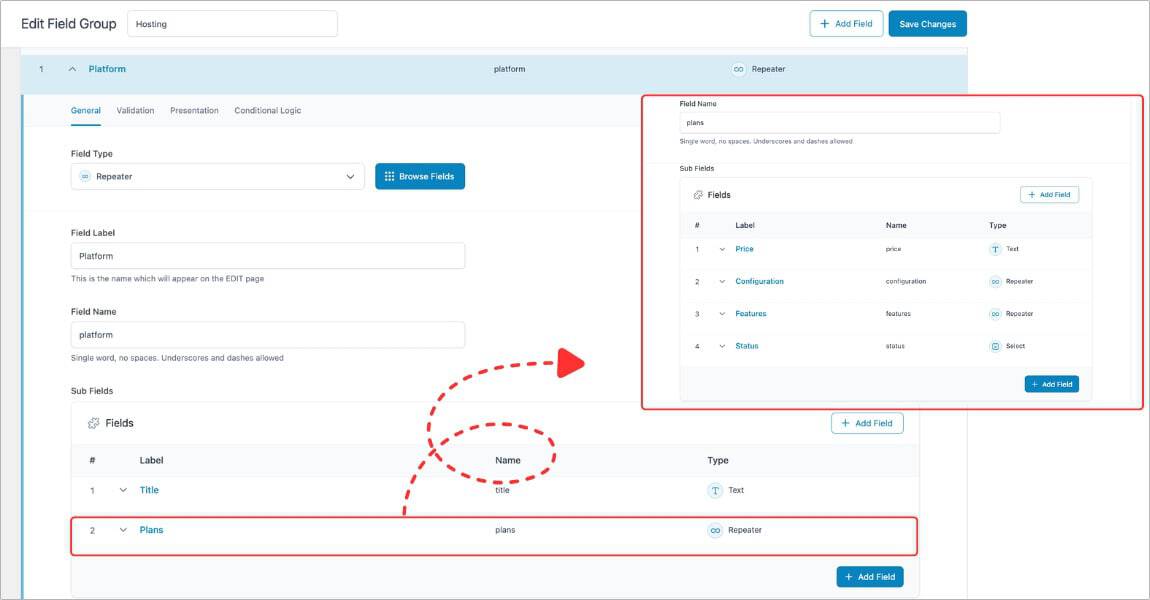The width and height of the screenshot is (1150, 600).
Task: Go to the Presentation tab
Action: [x=194, y=111]
